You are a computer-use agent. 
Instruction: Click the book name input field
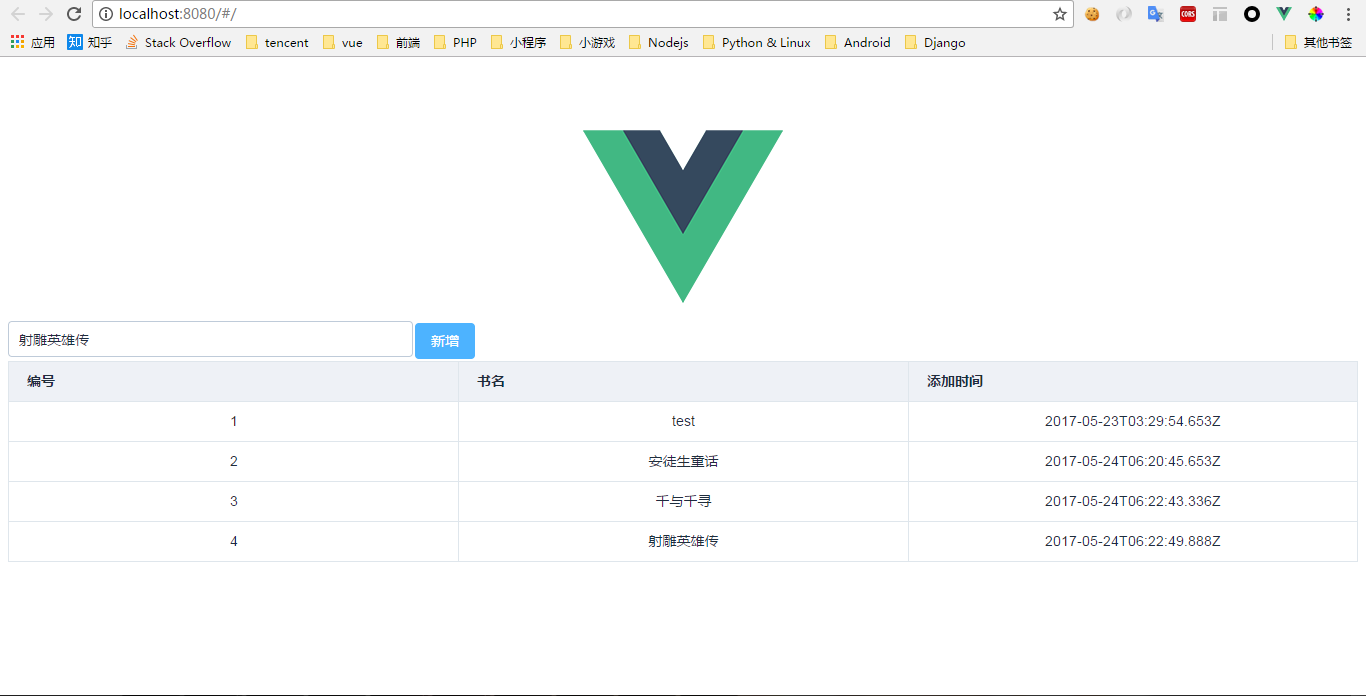pos(210,340)
